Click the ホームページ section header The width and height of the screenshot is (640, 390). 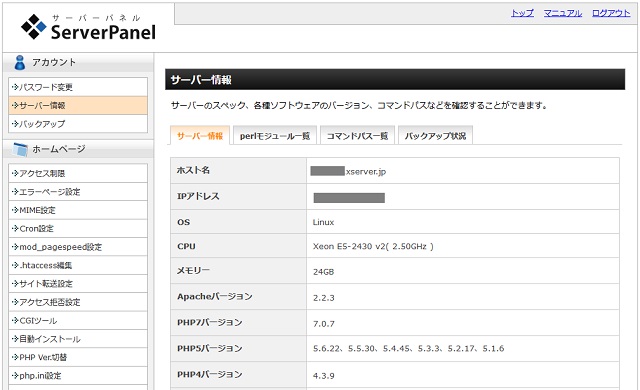point(78,149)
